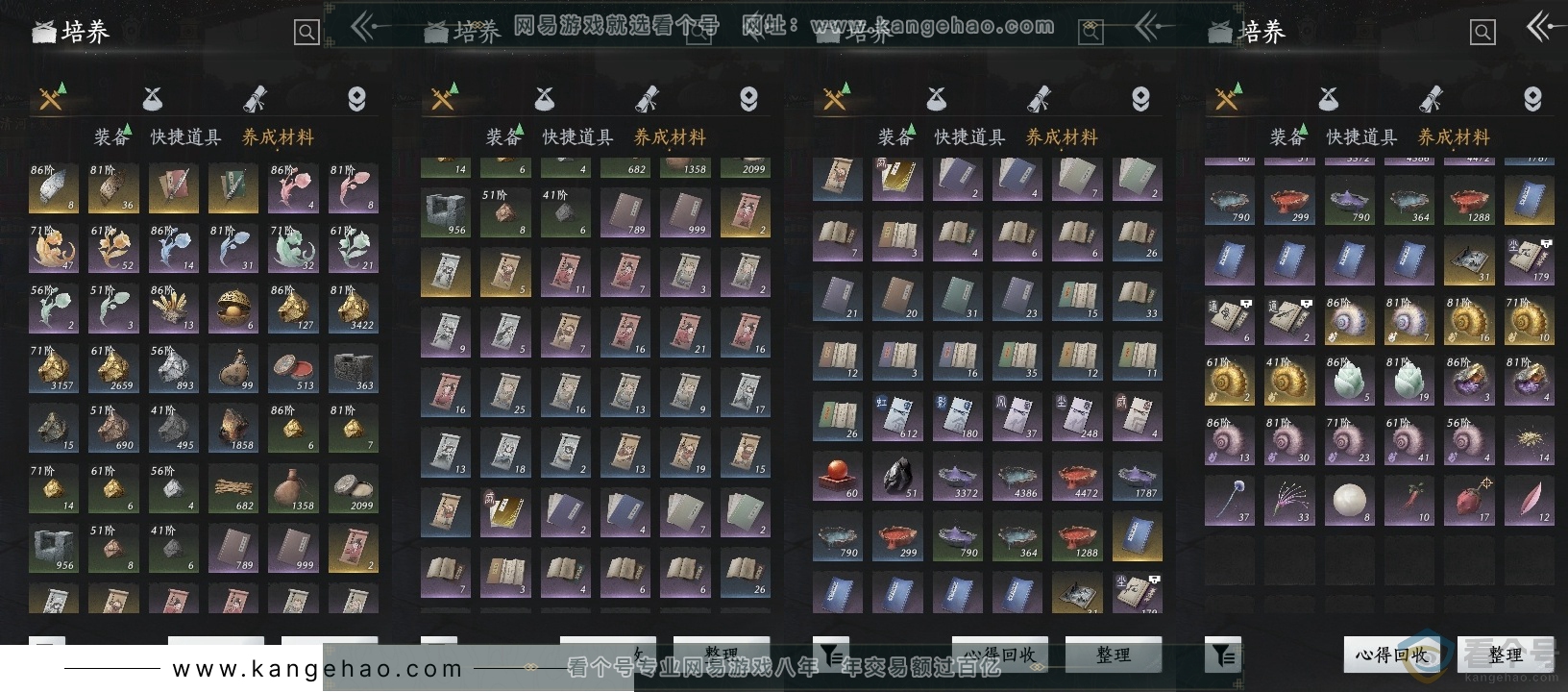Select the crossed swords category in the first panel

pos(51,97)
